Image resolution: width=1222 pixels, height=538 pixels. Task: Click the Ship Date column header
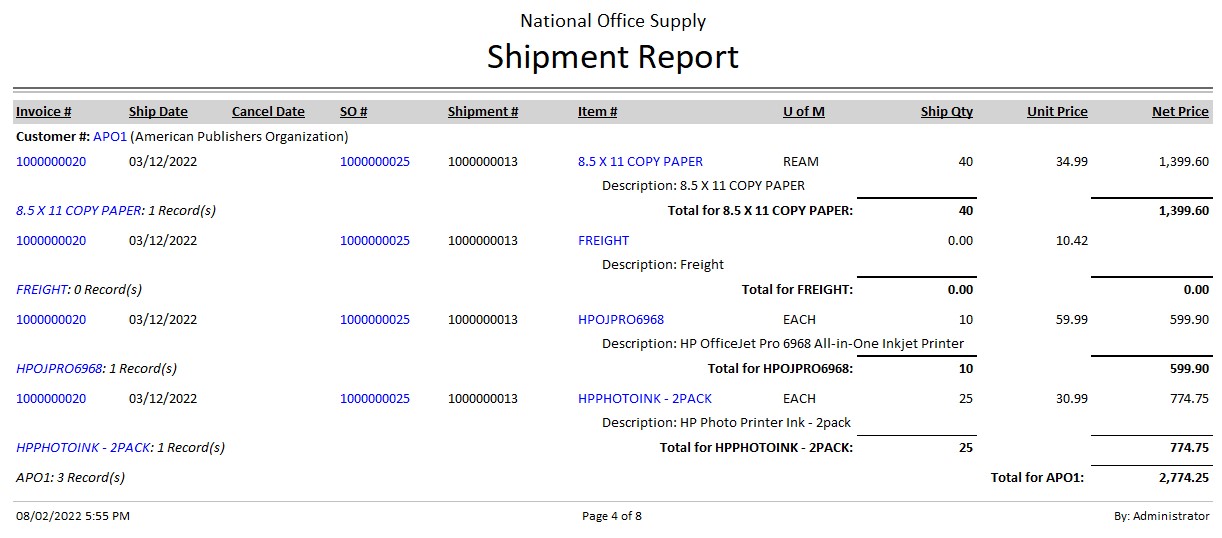point(158,112)
